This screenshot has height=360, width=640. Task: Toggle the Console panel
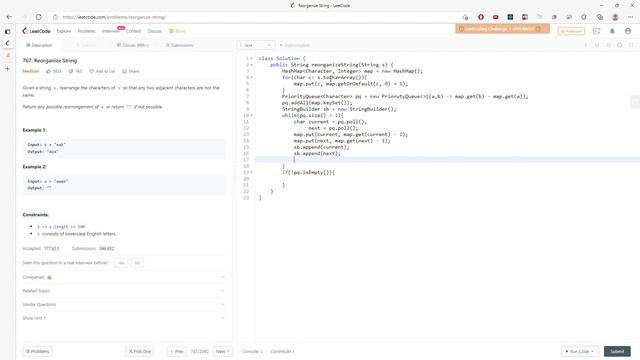[x=252, y=351]
